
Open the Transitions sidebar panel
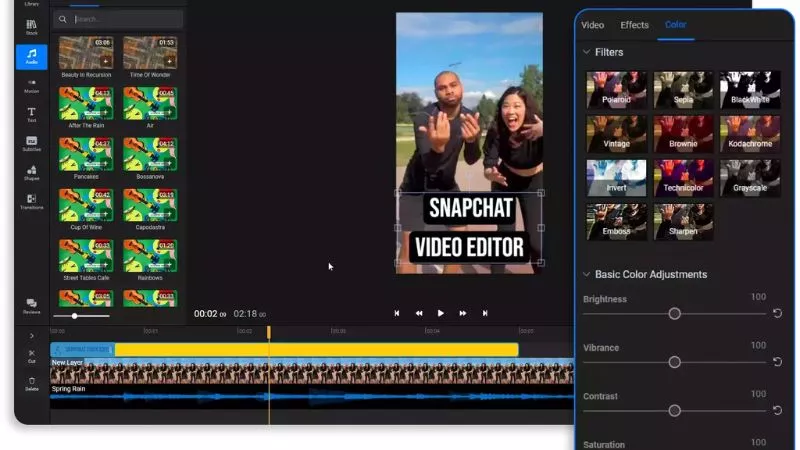(32, 202)
